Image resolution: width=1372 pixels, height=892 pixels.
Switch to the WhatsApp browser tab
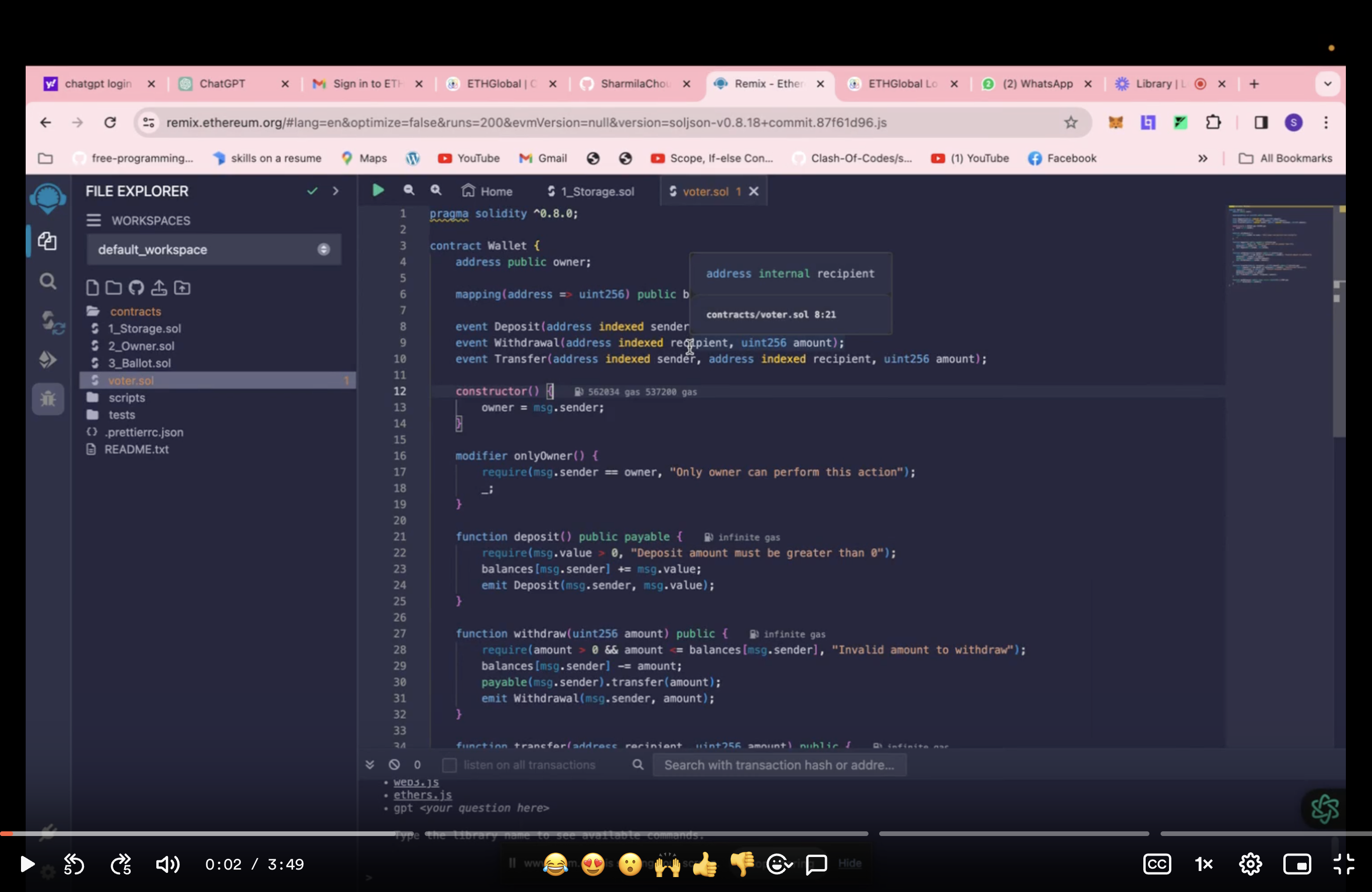(x=1037, y=84)
